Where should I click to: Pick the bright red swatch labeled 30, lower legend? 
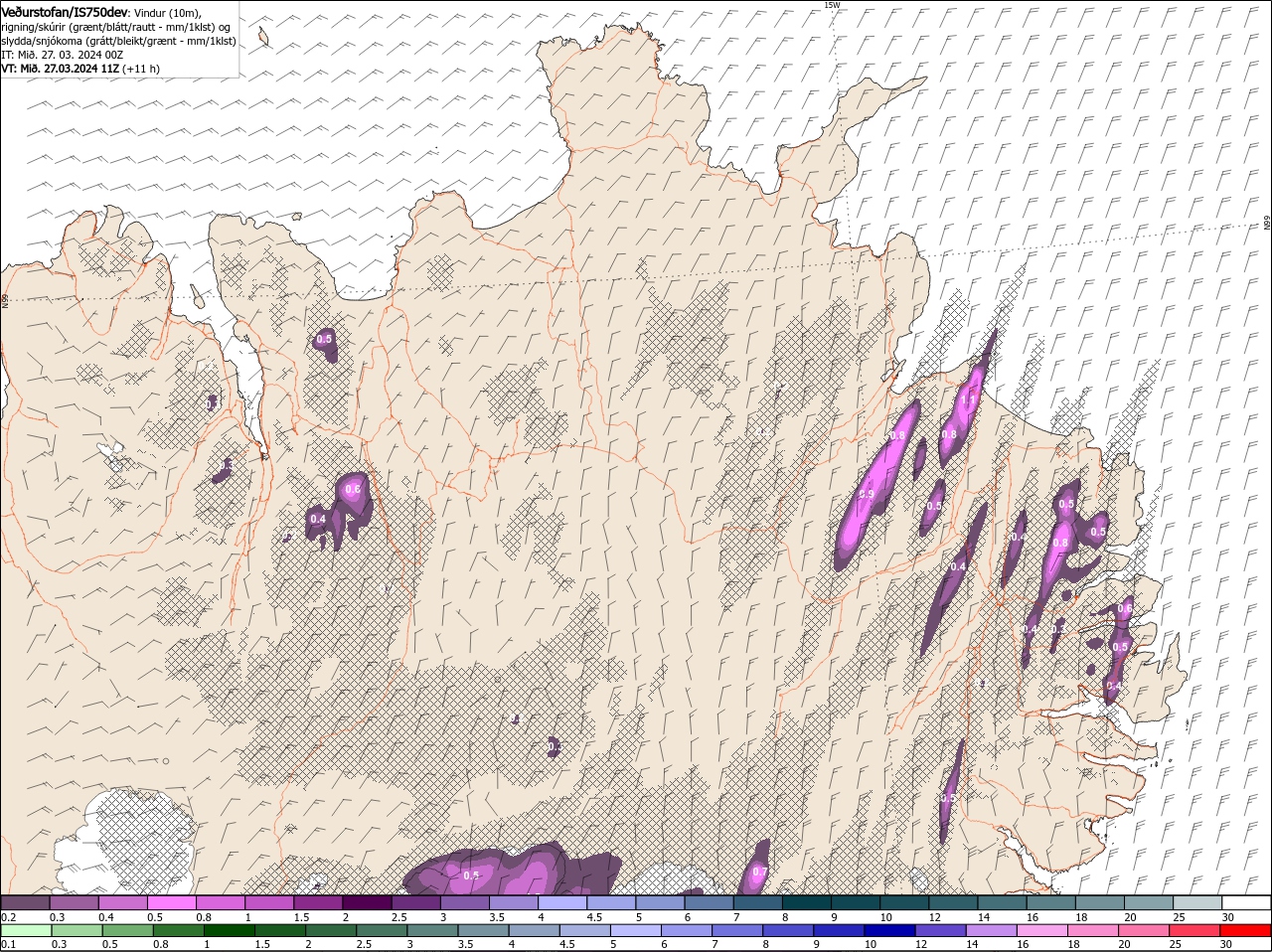(1245, 930)
